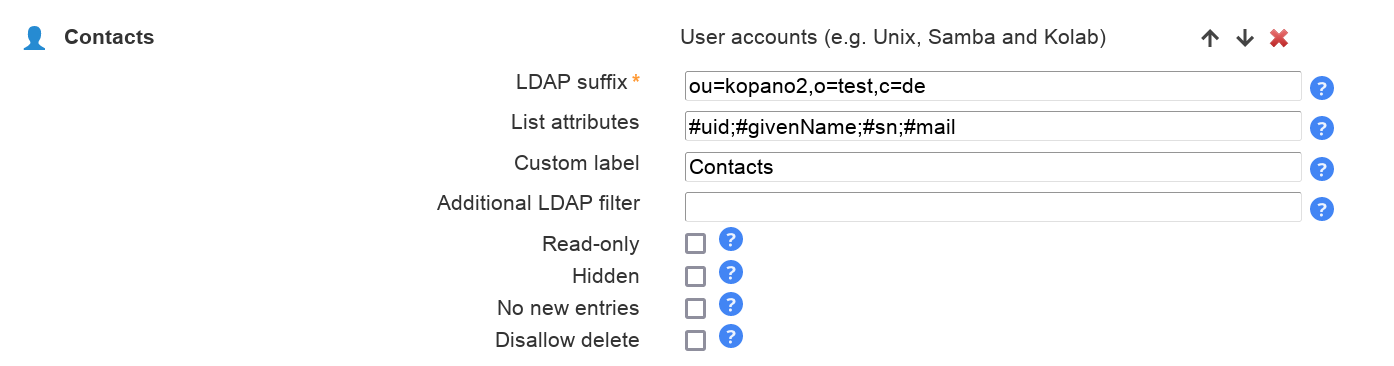This screenshot has height=366, width=1394.
Task: Open help next to Hidden checkbox
Action: click(731, 272)
